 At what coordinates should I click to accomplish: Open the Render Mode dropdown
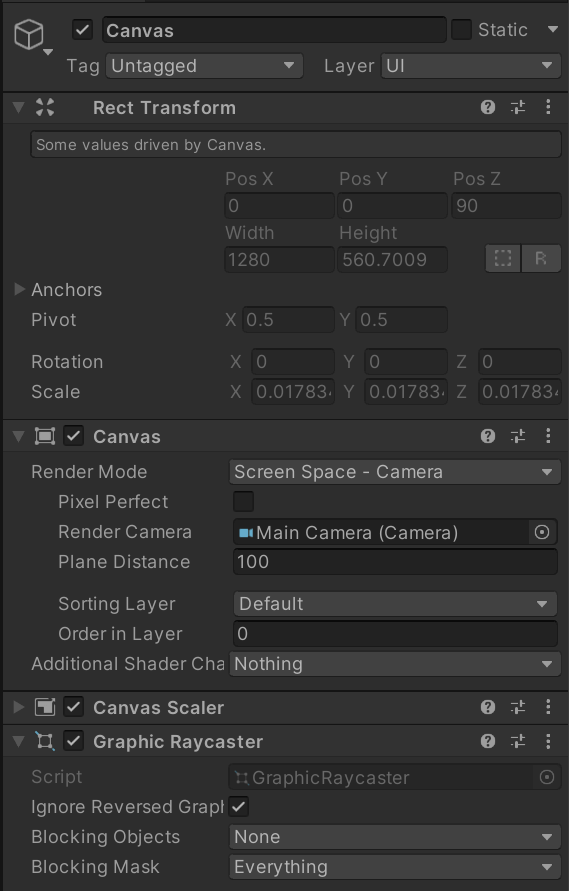(394, 472)
